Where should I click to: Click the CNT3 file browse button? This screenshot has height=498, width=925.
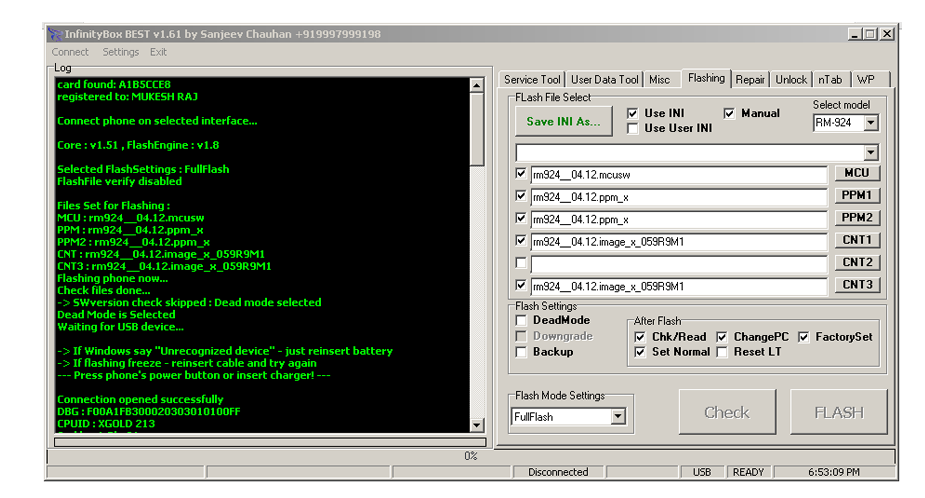tap(857, 284)
